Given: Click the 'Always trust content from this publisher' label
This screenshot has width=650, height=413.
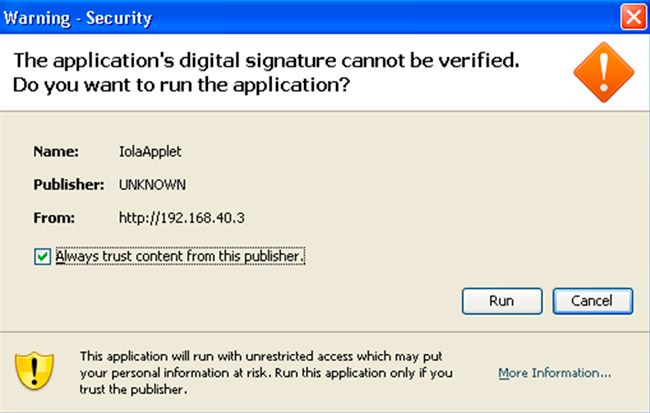Looking at the screenshot, I should tap(180, 256).
